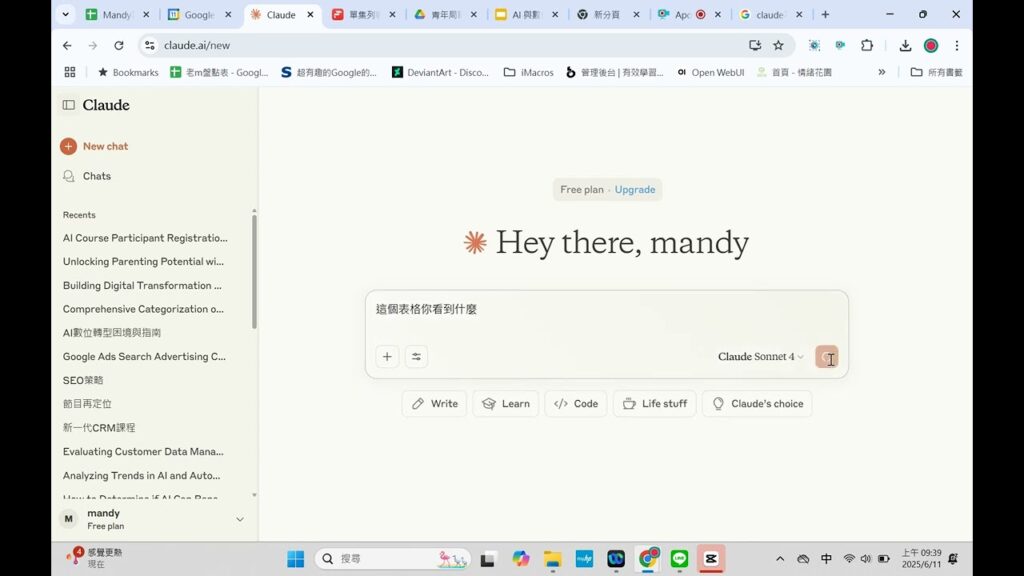Viewport: 1024px width, 576px height.
Task: Click into the chat message input field
Action: click(606, 310)
